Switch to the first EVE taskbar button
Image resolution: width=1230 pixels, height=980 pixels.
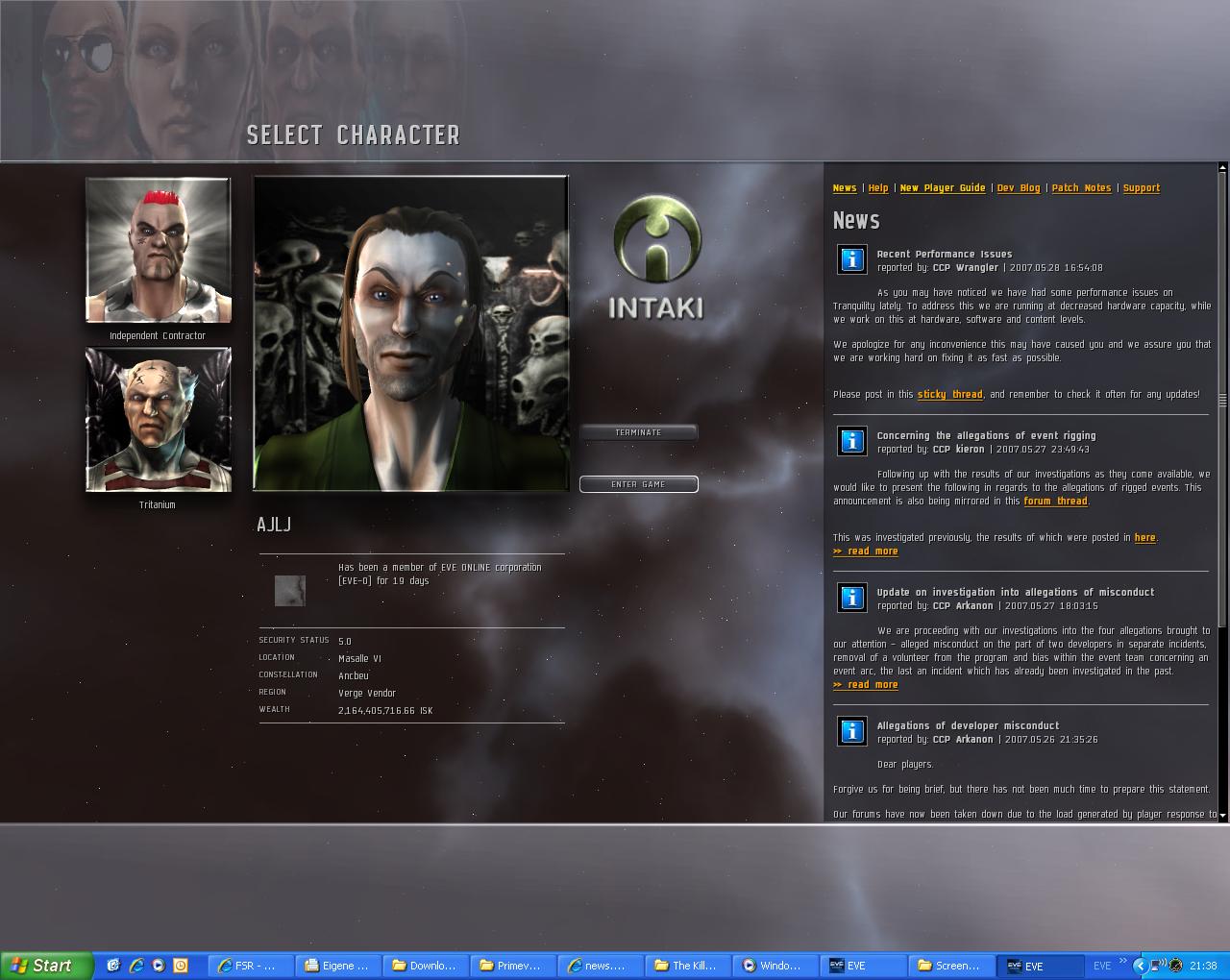pos(865,966)
